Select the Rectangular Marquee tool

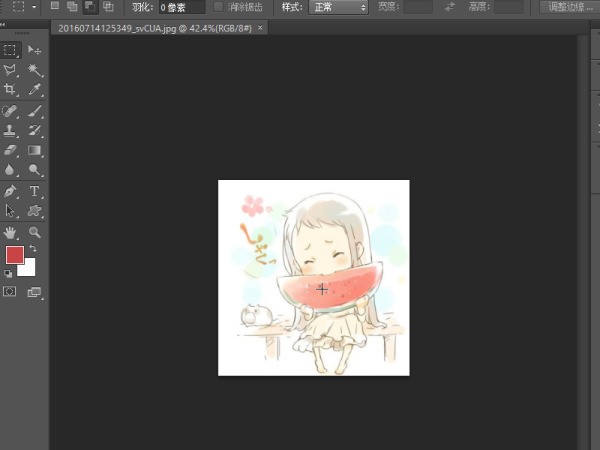11,49
